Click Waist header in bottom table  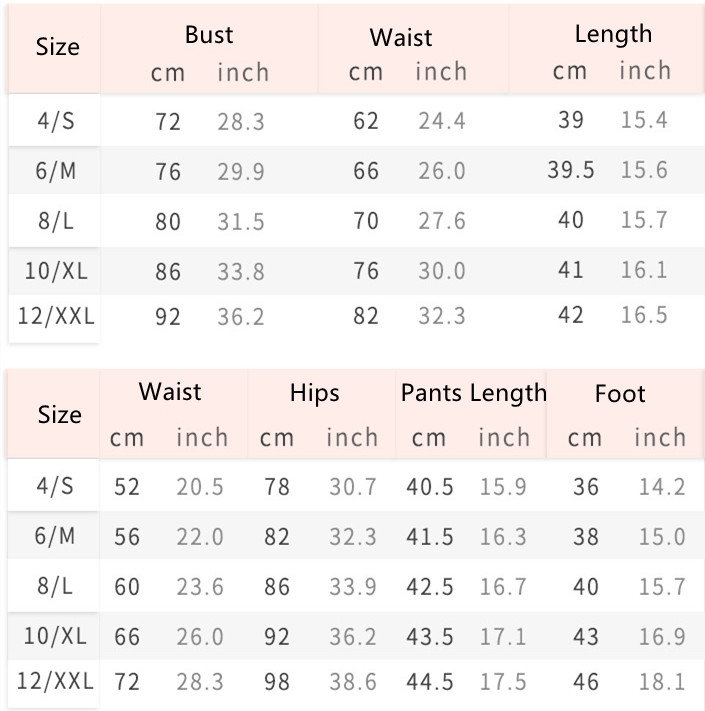tap(170, 392)
